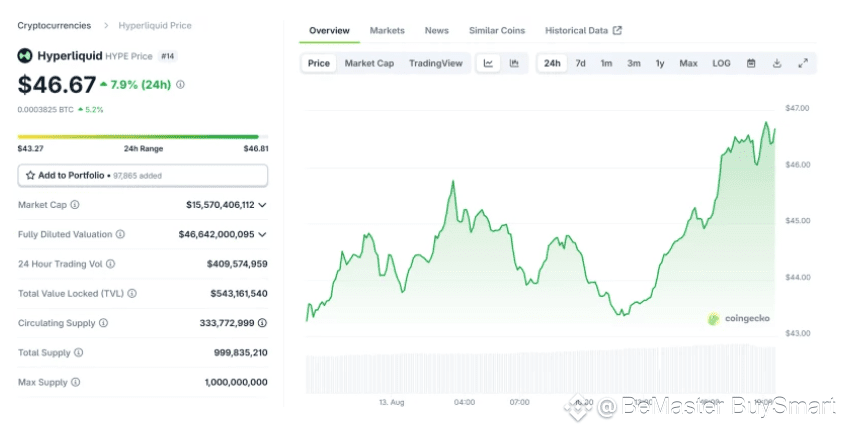Click Hyperliquid Price breadcrumb
The width and height of the screenshot is (843, 433).
(155, 25)
